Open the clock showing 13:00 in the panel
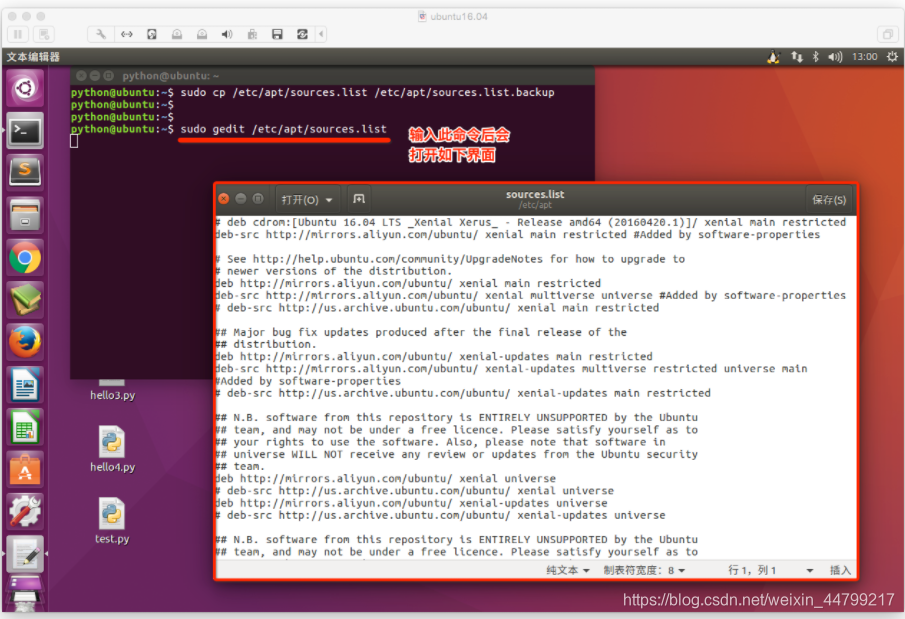 pyautogui.click(x=864, y=58)
